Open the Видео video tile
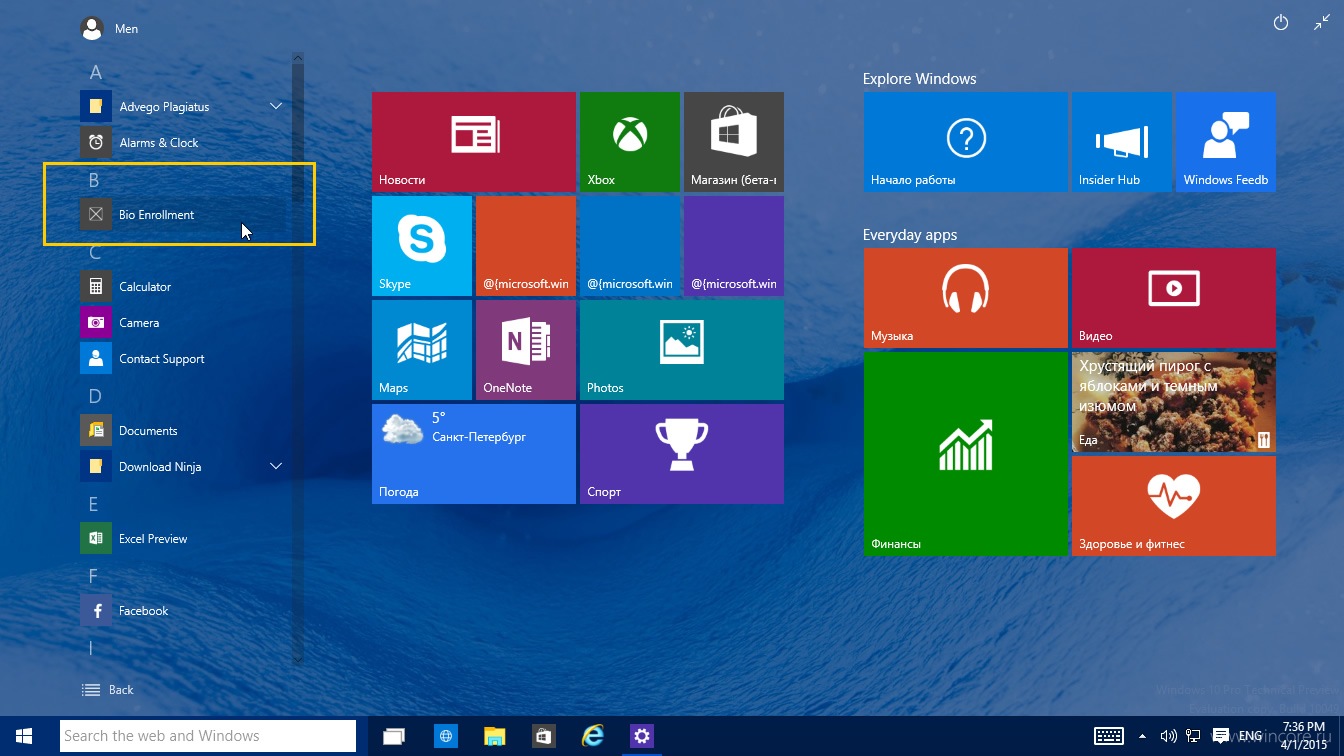Viewport: 1344px width, 756px height. (x=1174, y=298)
